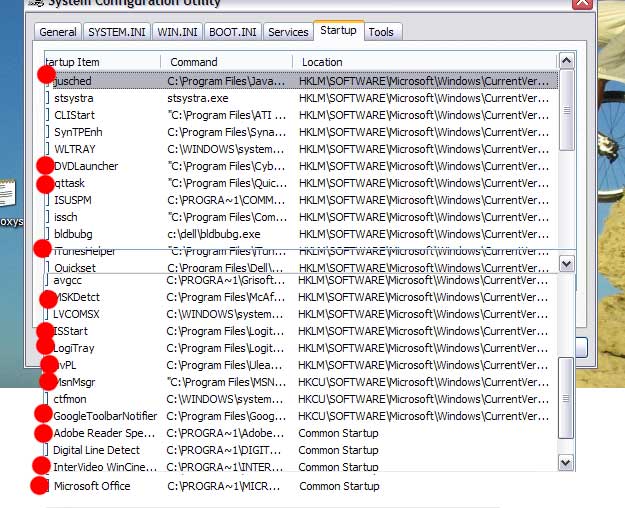The image size is (625, 508).
Task: Select the ctfmon item name
Action: 70,399
